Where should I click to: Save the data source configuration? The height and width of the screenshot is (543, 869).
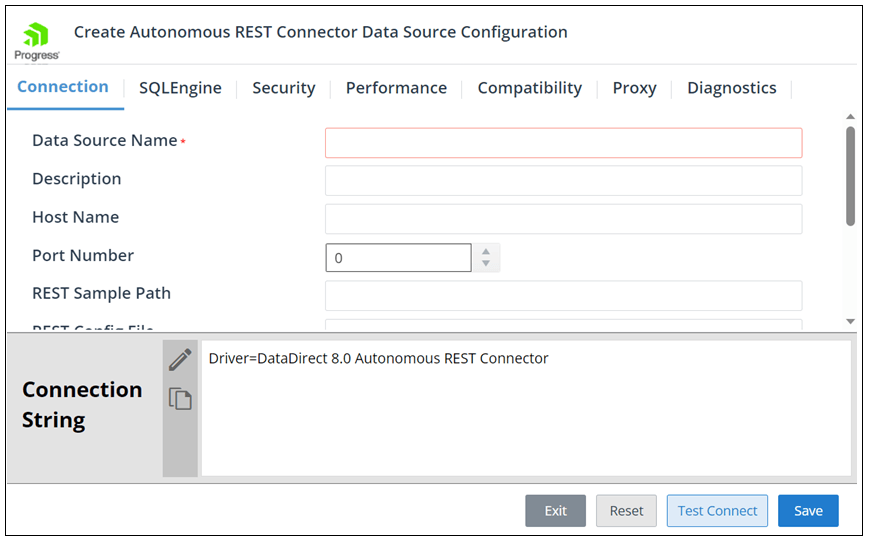coord(808,511)
